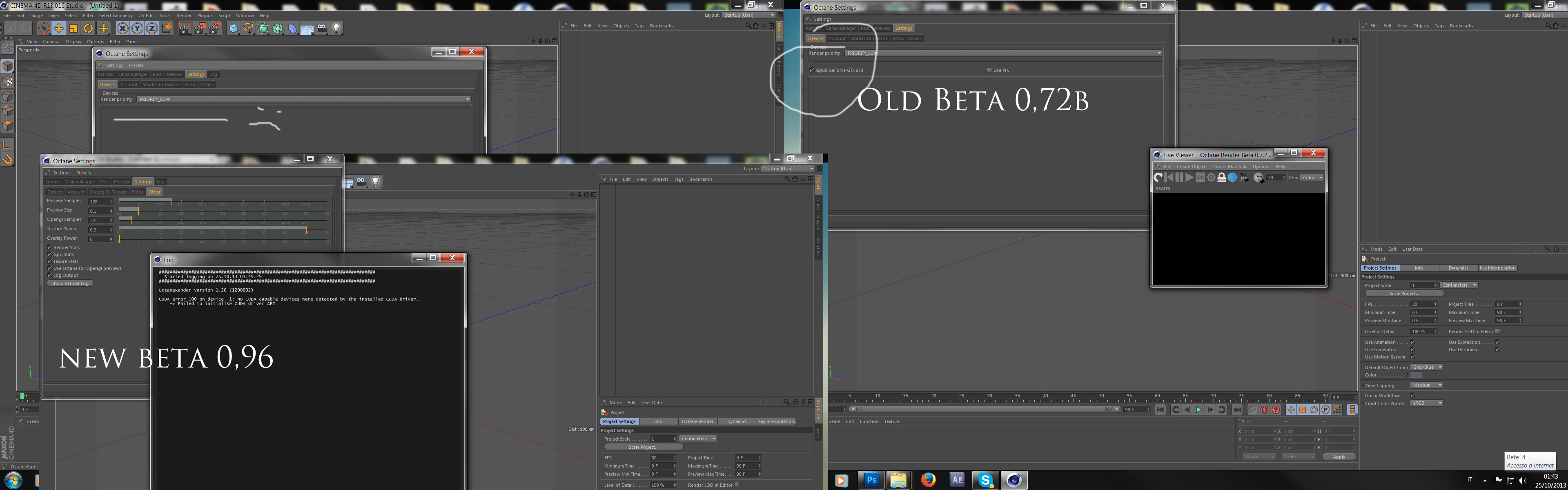
Task: Expand Default Object Color Gray-Blue dropdown
Action: [1427, 367]
